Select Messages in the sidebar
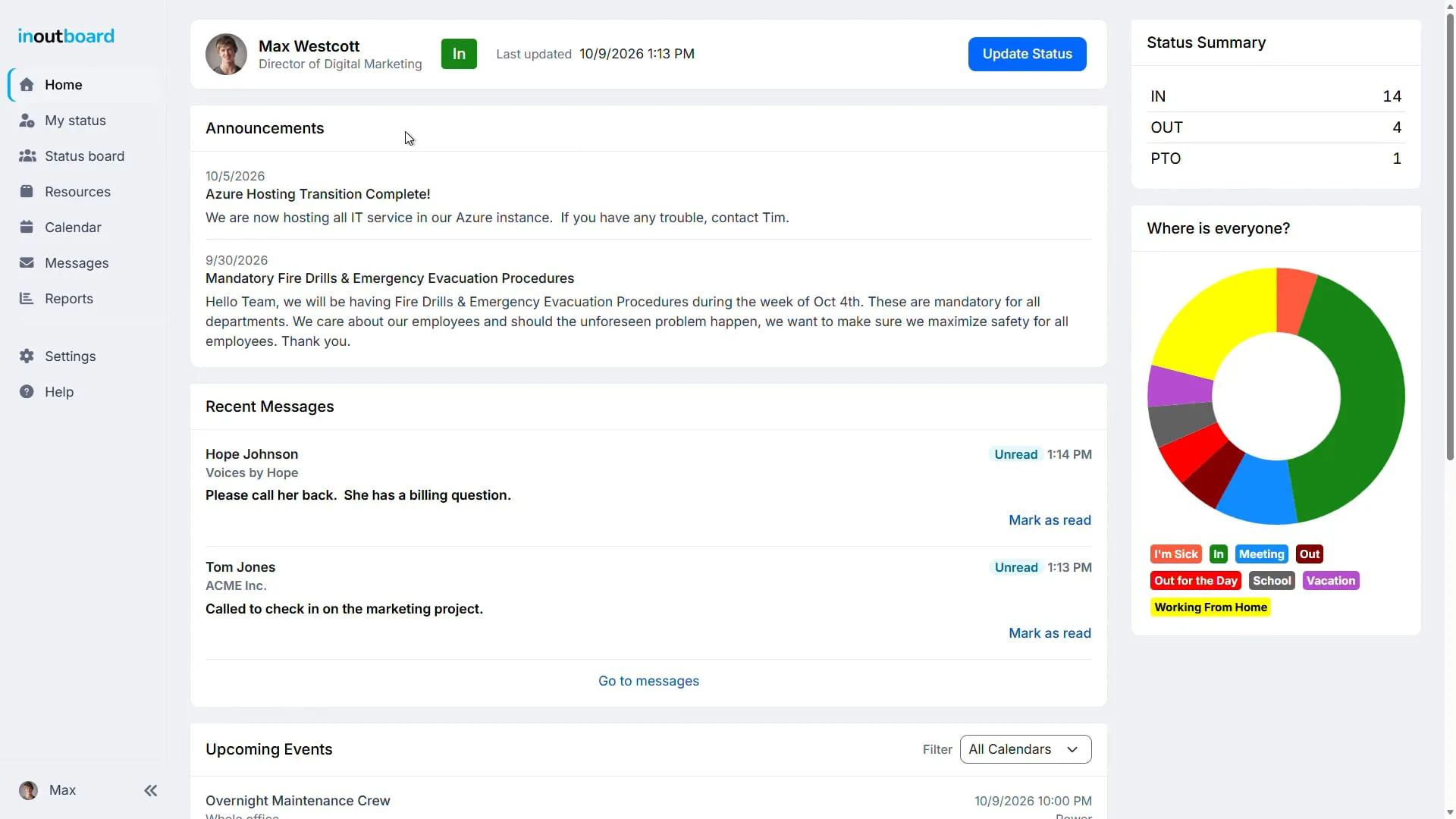Image resolution: width=1456 pixels, height=819 pixels. tap(77, 263)
